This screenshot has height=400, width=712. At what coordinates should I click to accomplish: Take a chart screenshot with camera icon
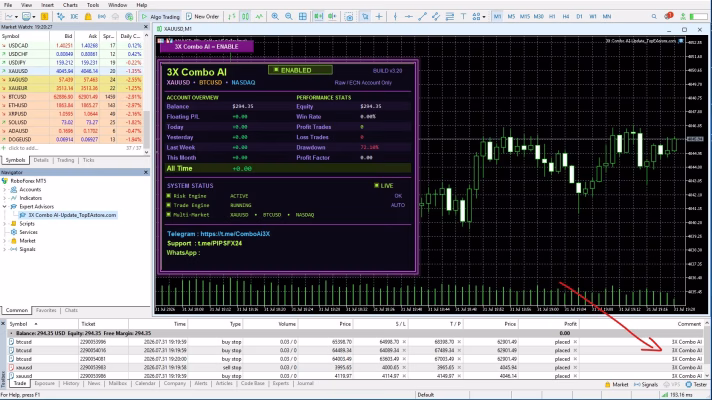click(349, 16)
